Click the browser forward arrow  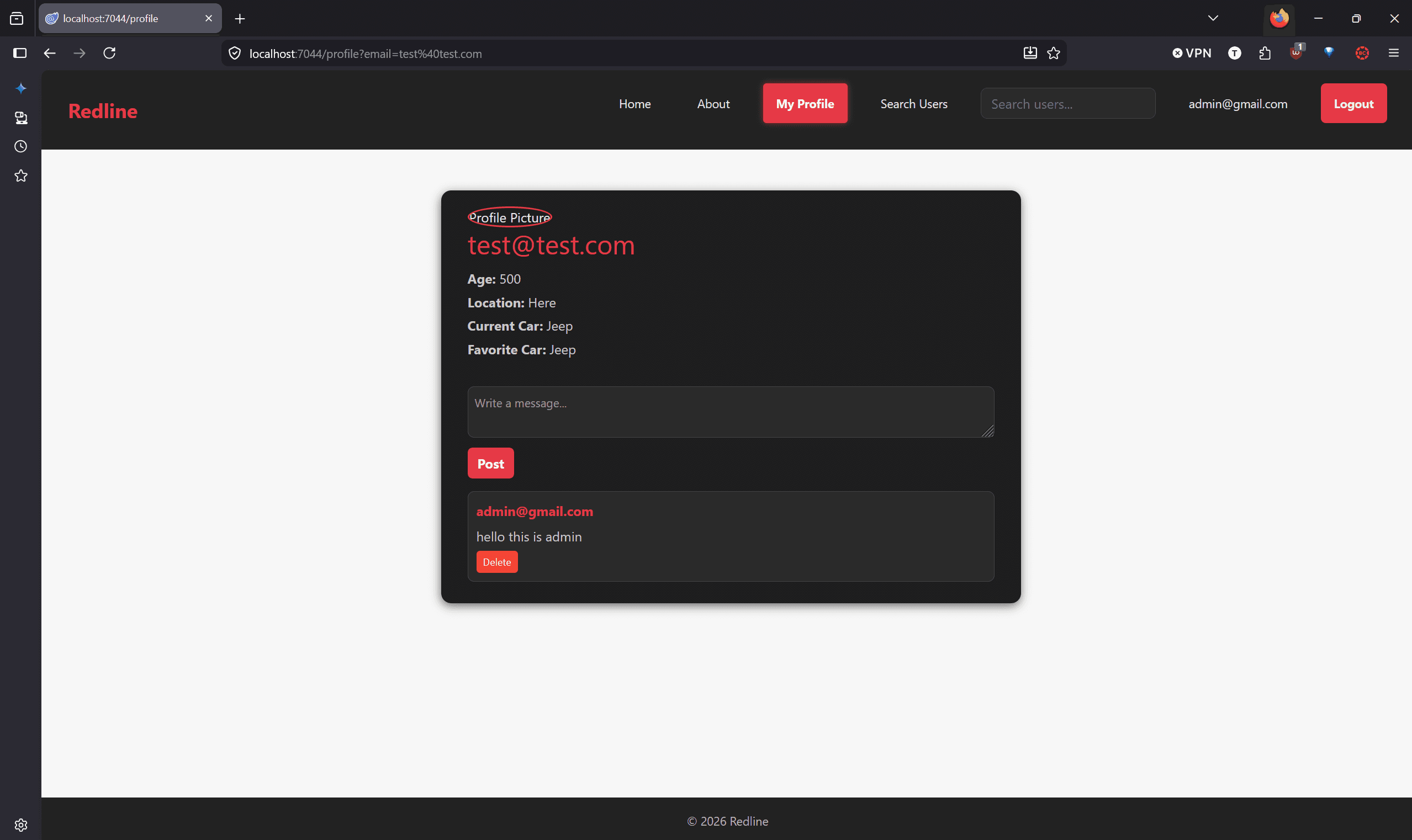tap(80, 53)
